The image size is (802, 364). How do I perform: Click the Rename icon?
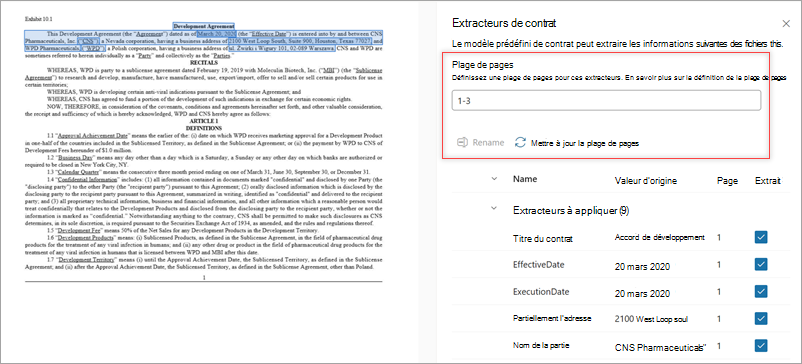[x=463, y=143]
